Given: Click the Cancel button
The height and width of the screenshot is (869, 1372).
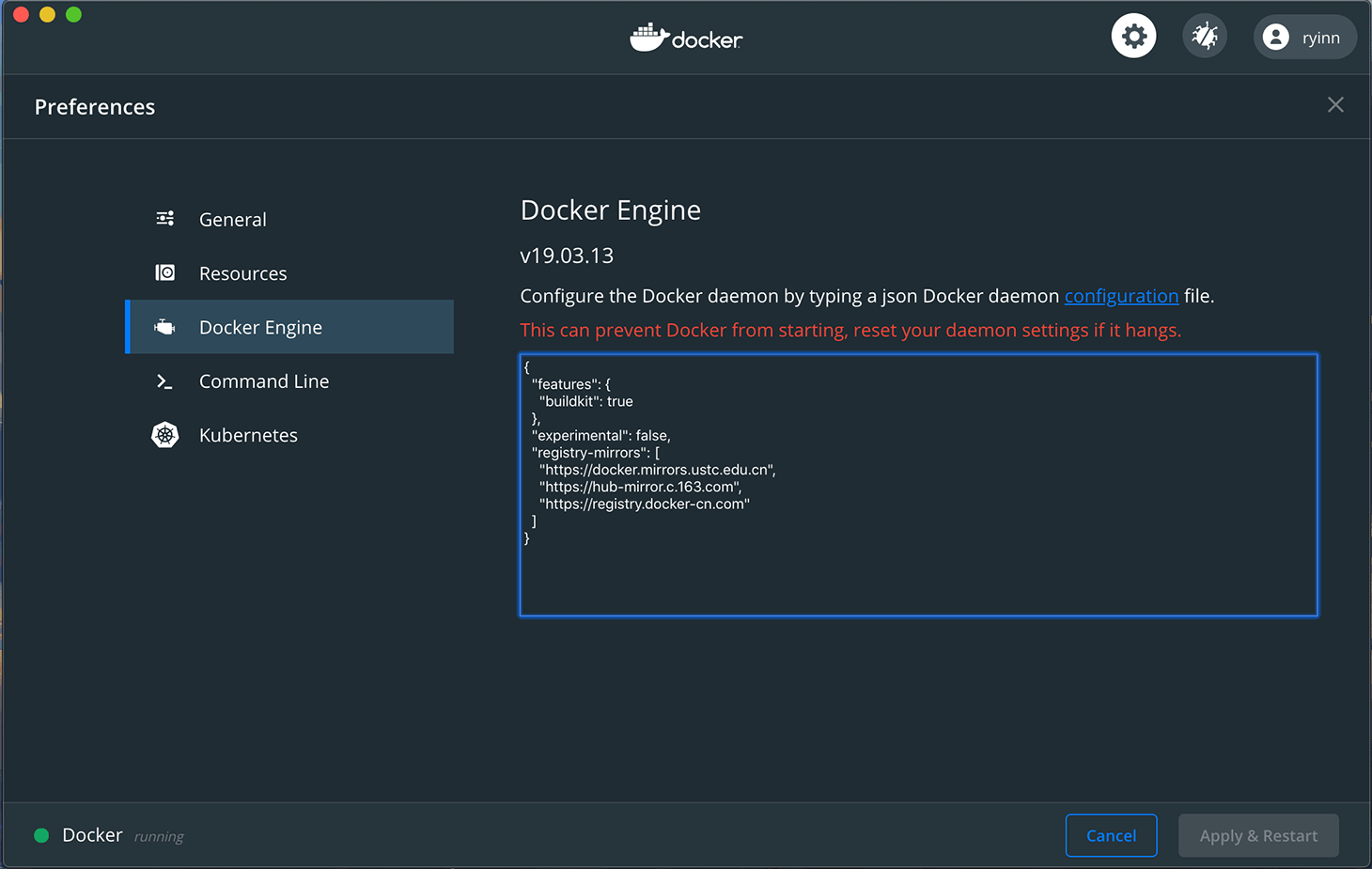Looking at the screenshot, I should (x=1111, y=835).
